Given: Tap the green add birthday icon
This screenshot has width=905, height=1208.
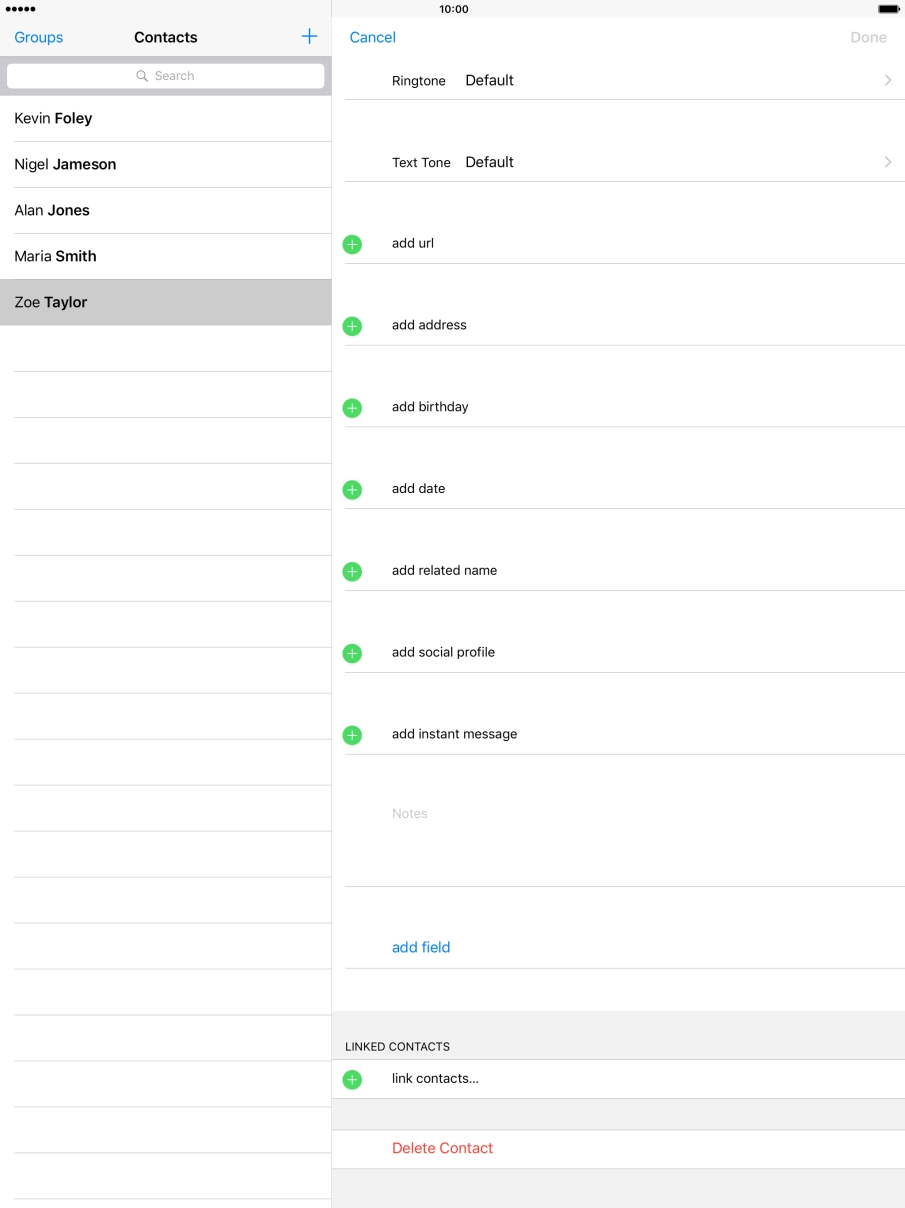Looking at the screenshot, I should [352, 408].
